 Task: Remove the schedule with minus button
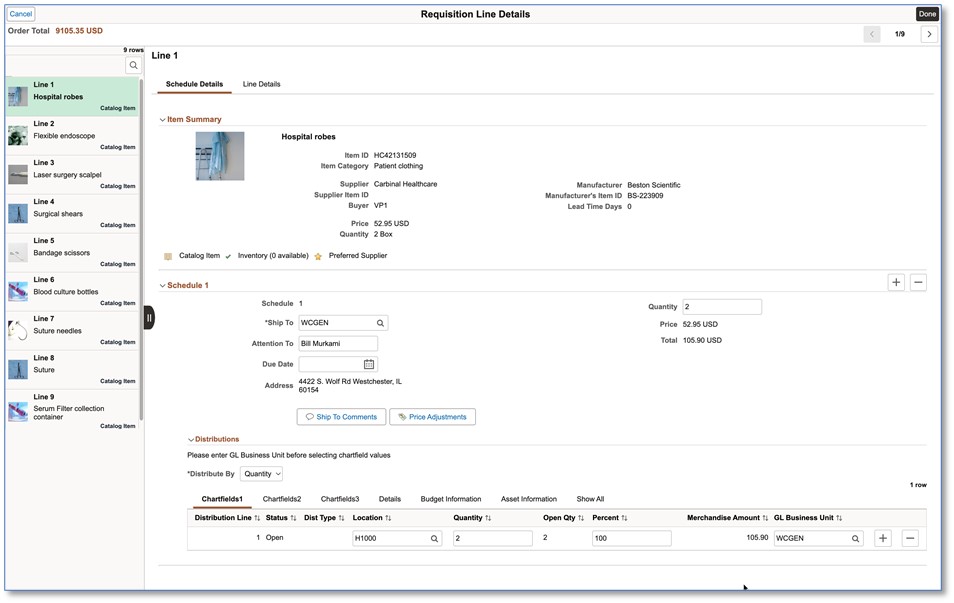918,283
